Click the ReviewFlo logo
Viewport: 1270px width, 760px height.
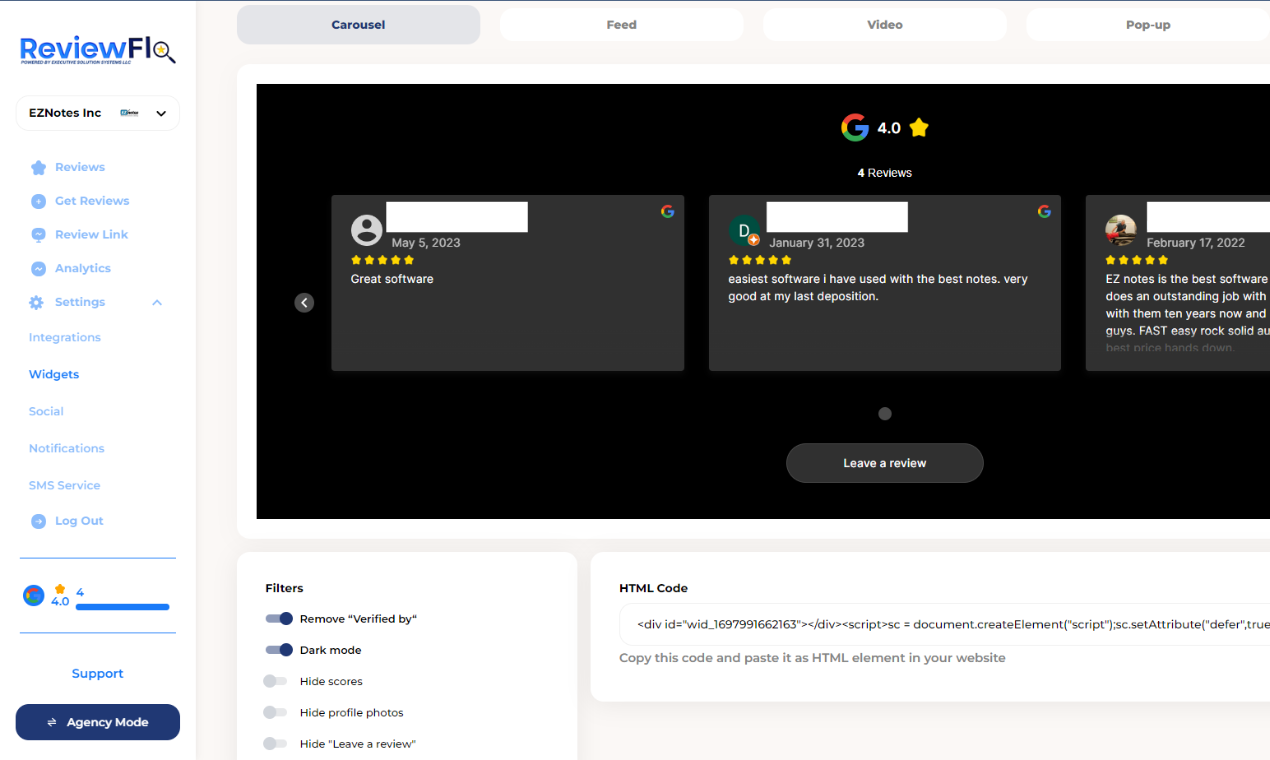point(98,50)
